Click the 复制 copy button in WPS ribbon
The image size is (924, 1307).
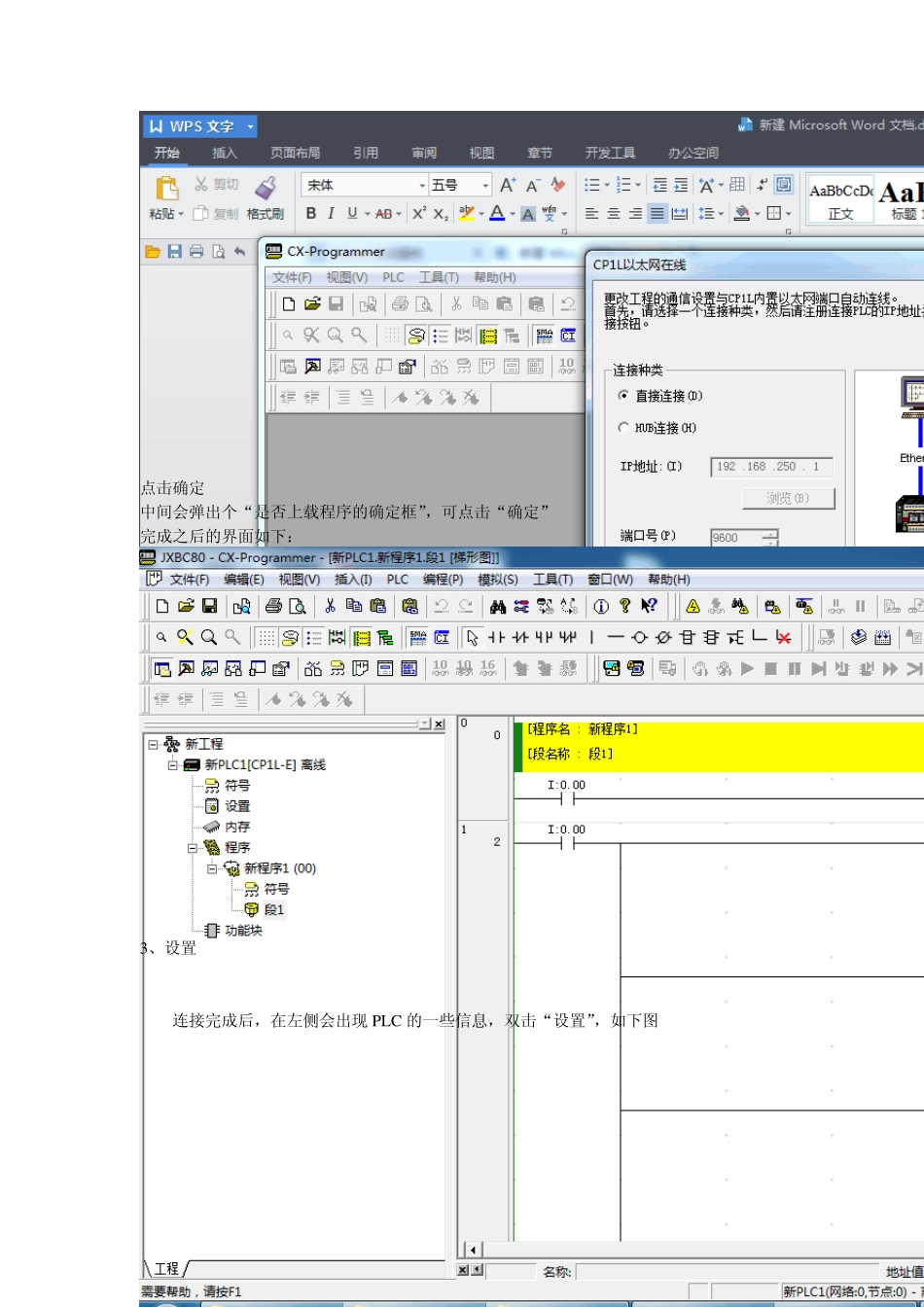216,213
